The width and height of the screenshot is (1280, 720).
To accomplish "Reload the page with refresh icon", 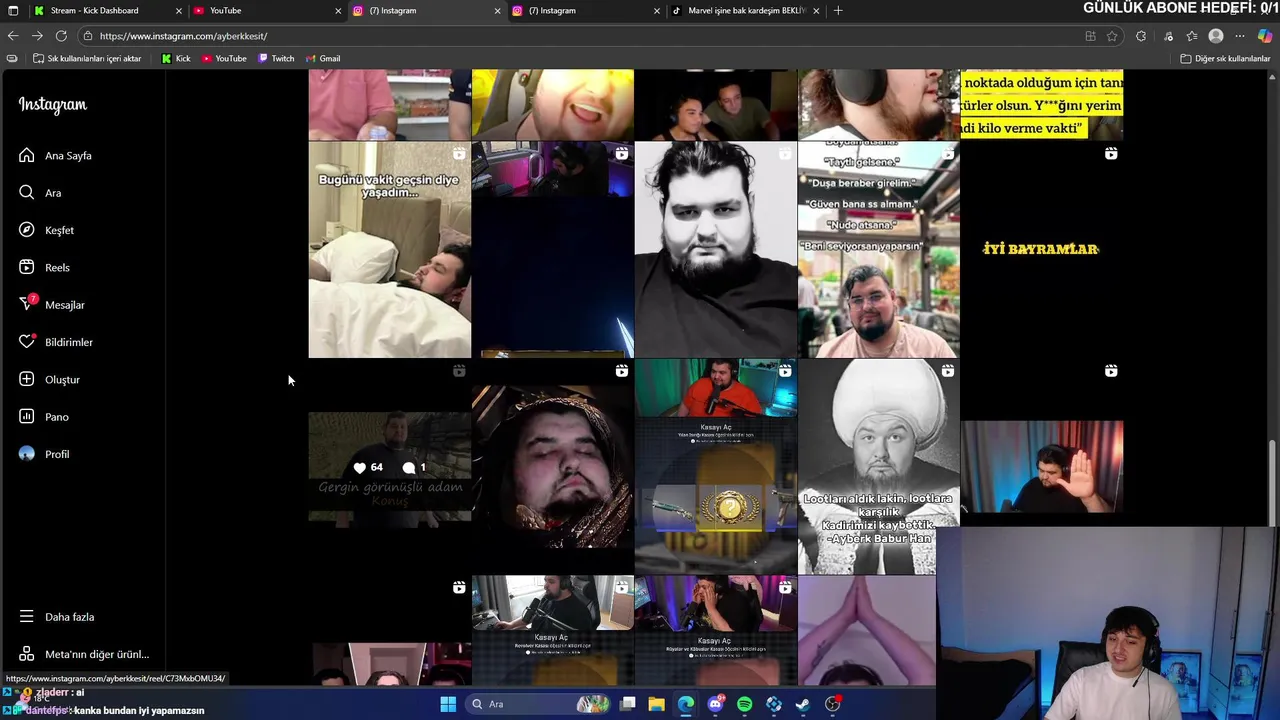I will [x=61, y=36].
